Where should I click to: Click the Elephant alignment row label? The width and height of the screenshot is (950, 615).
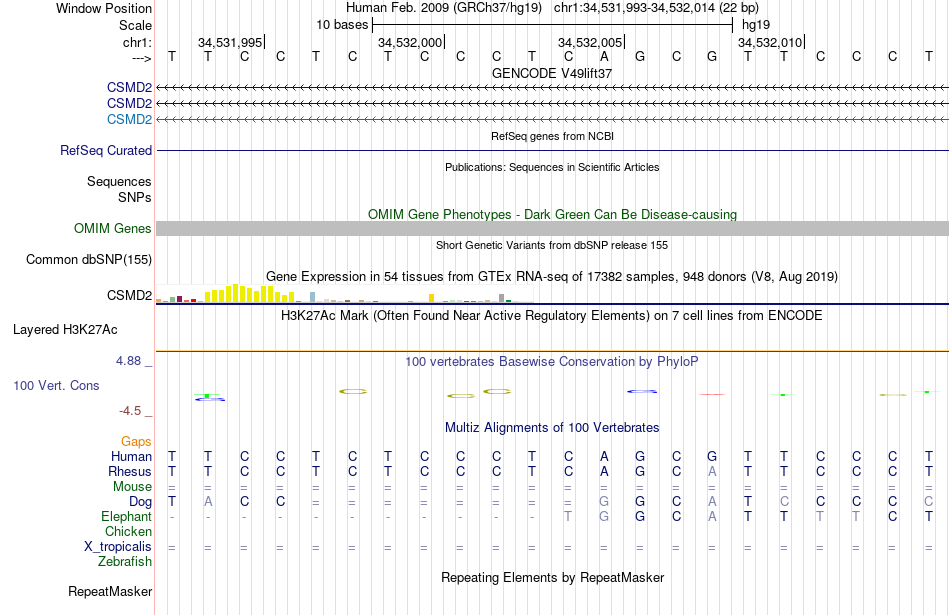point(126,516)
